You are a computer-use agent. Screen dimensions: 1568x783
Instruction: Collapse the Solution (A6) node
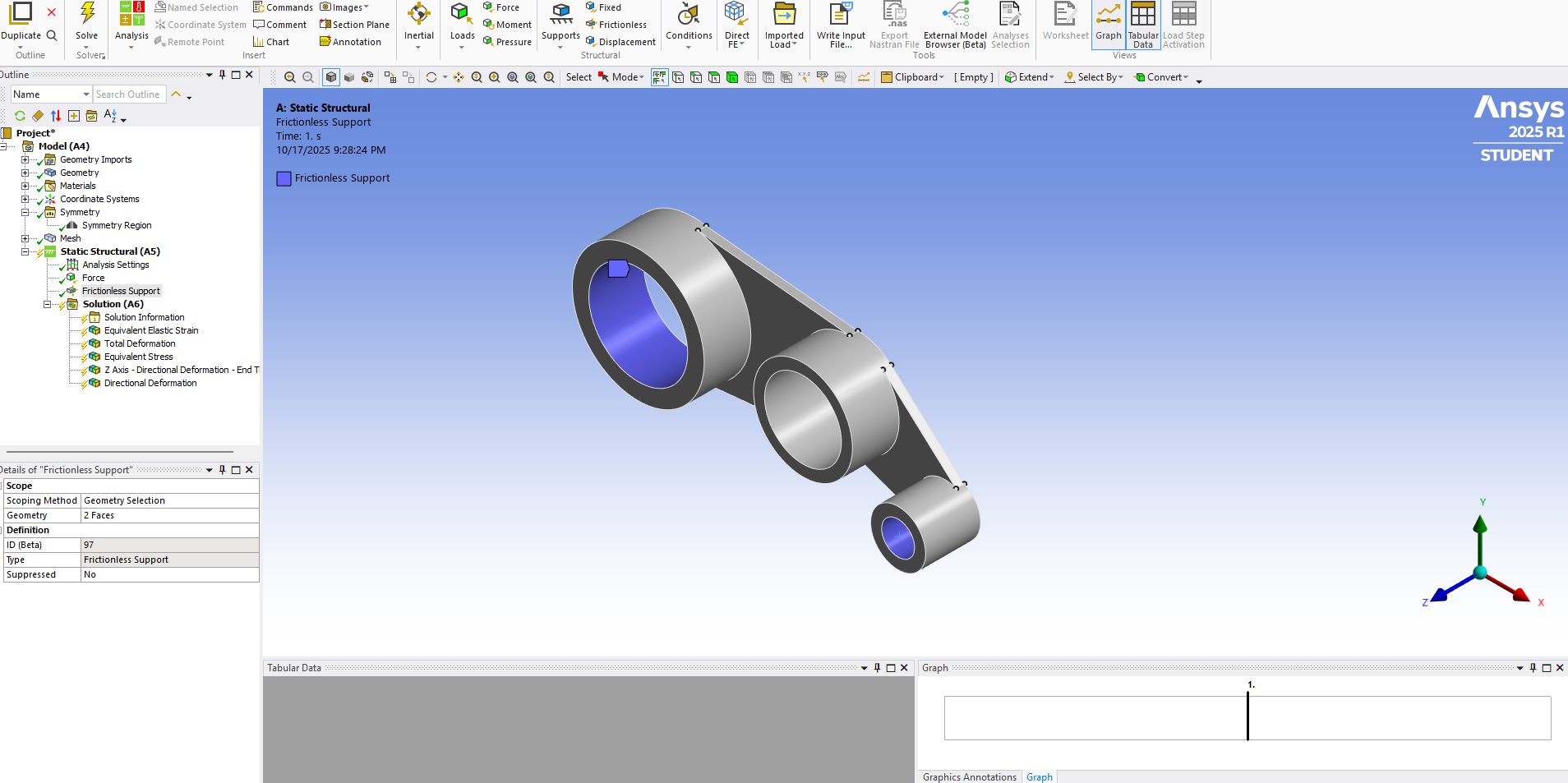(x=47, y=304)
